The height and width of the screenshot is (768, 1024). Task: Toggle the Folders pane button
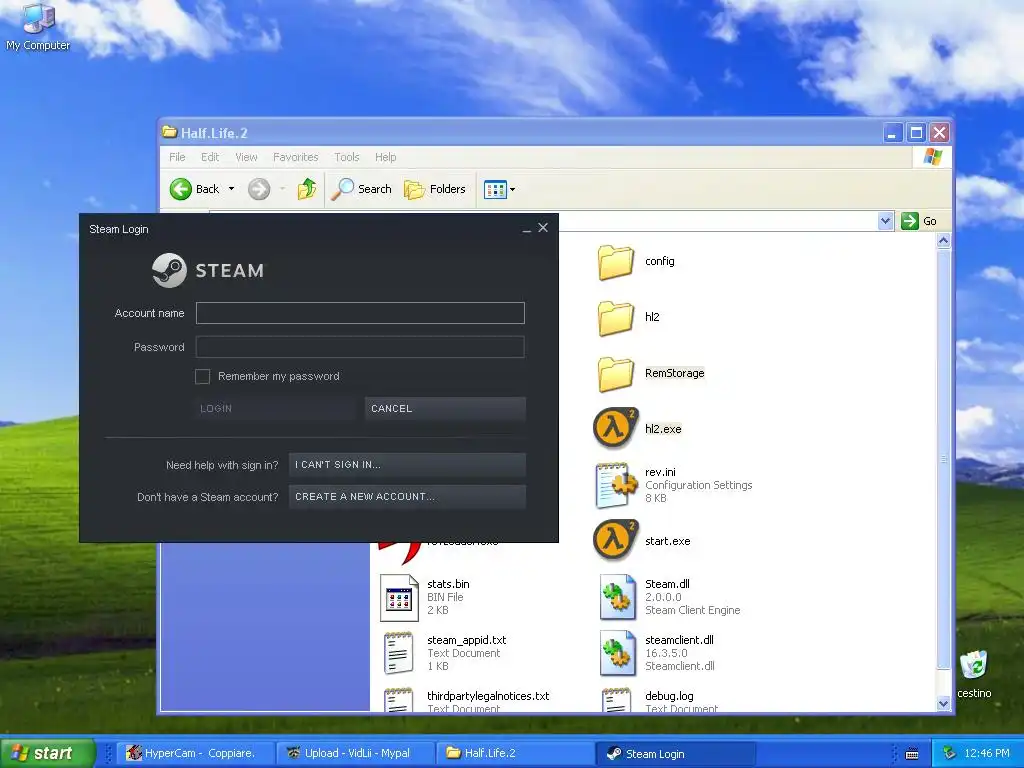point(435,189)
